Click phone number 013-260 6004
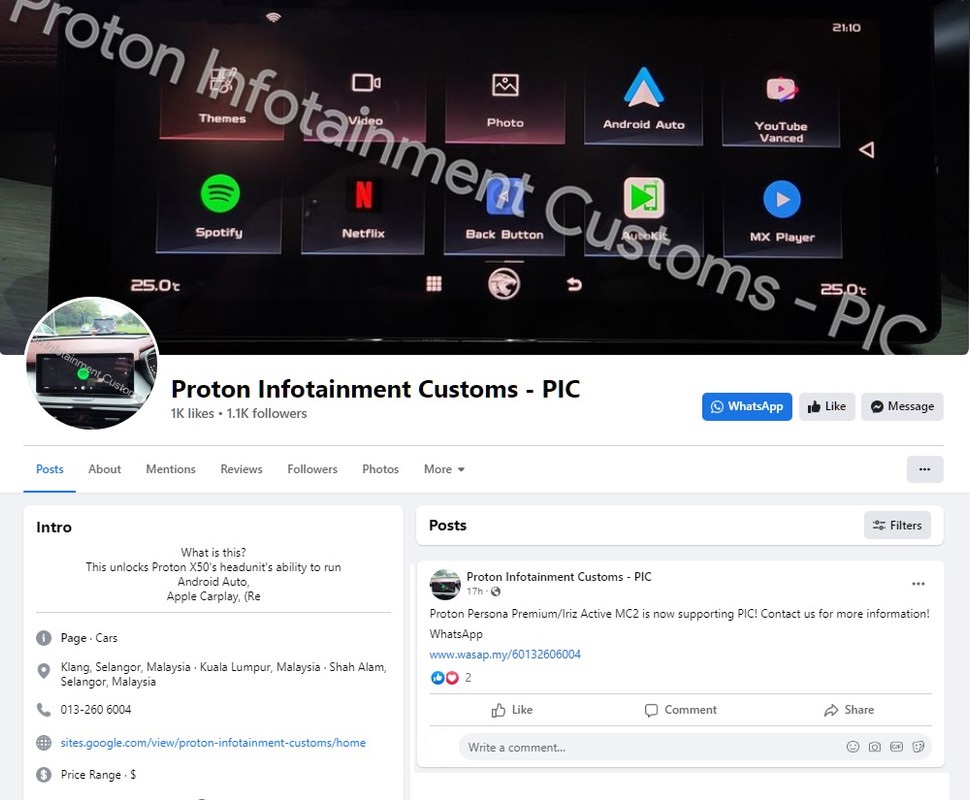Screen dimensions: 970x800 96,710
